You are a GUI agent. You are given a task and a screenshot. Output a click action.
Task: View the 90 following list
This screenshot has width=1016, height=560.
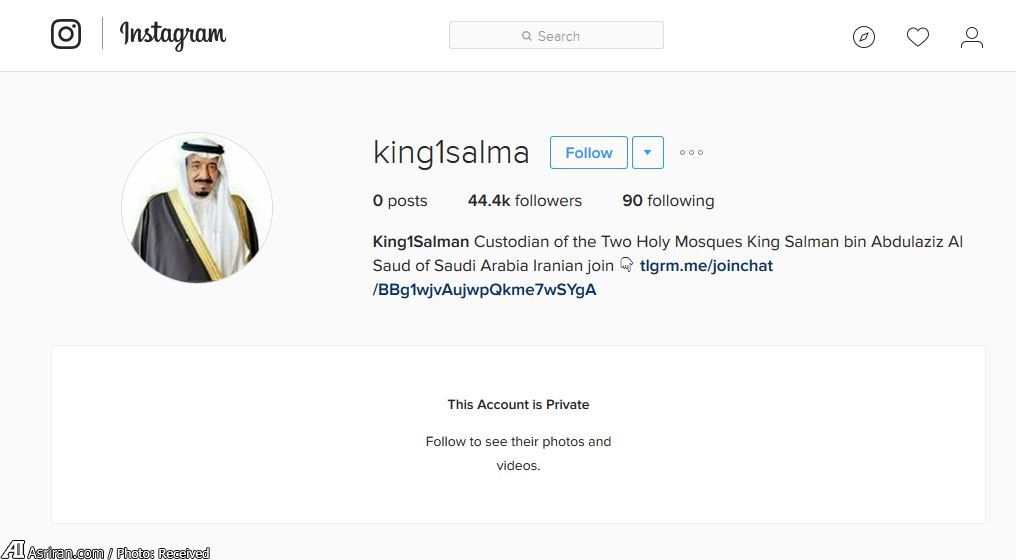click(x=668, y=201)
